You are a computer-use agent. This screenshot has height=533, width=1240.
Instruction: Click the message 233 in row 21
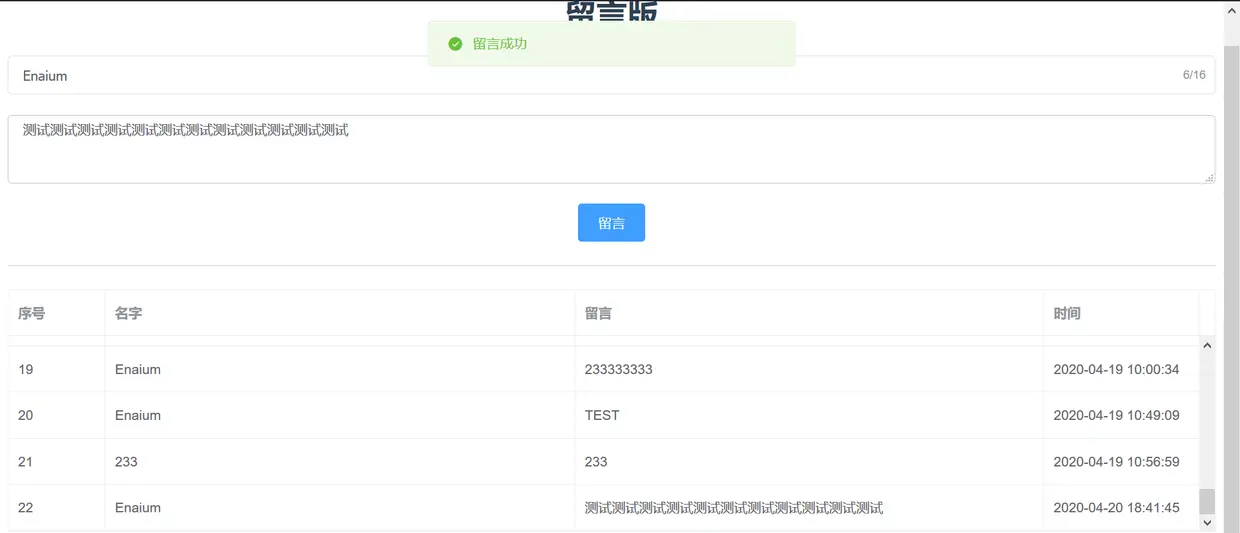tap(597, 461)
